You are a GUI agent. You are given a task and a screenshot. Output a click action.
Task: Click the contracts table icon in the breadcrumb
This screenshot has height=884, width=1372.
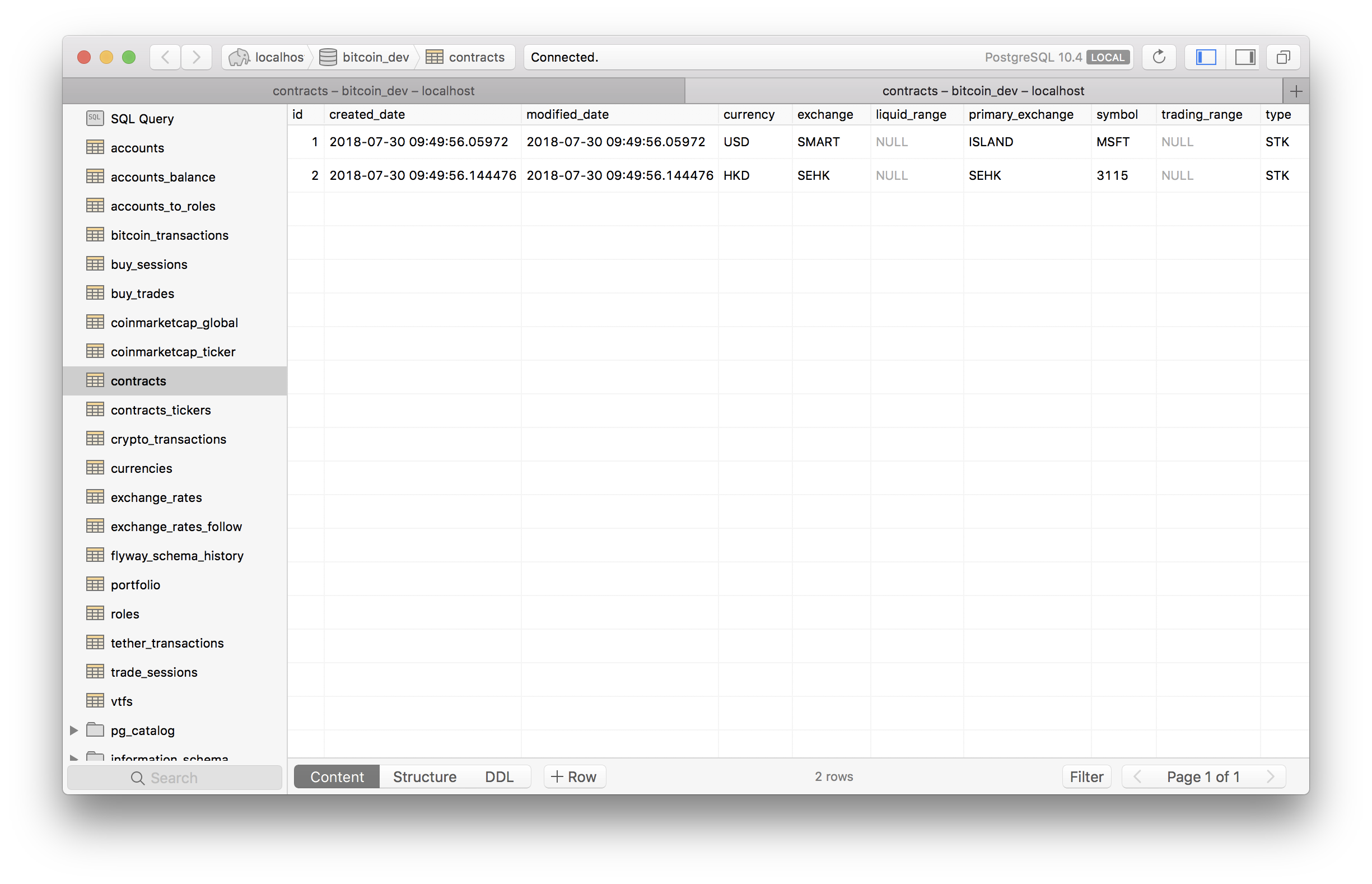point(435,57)
